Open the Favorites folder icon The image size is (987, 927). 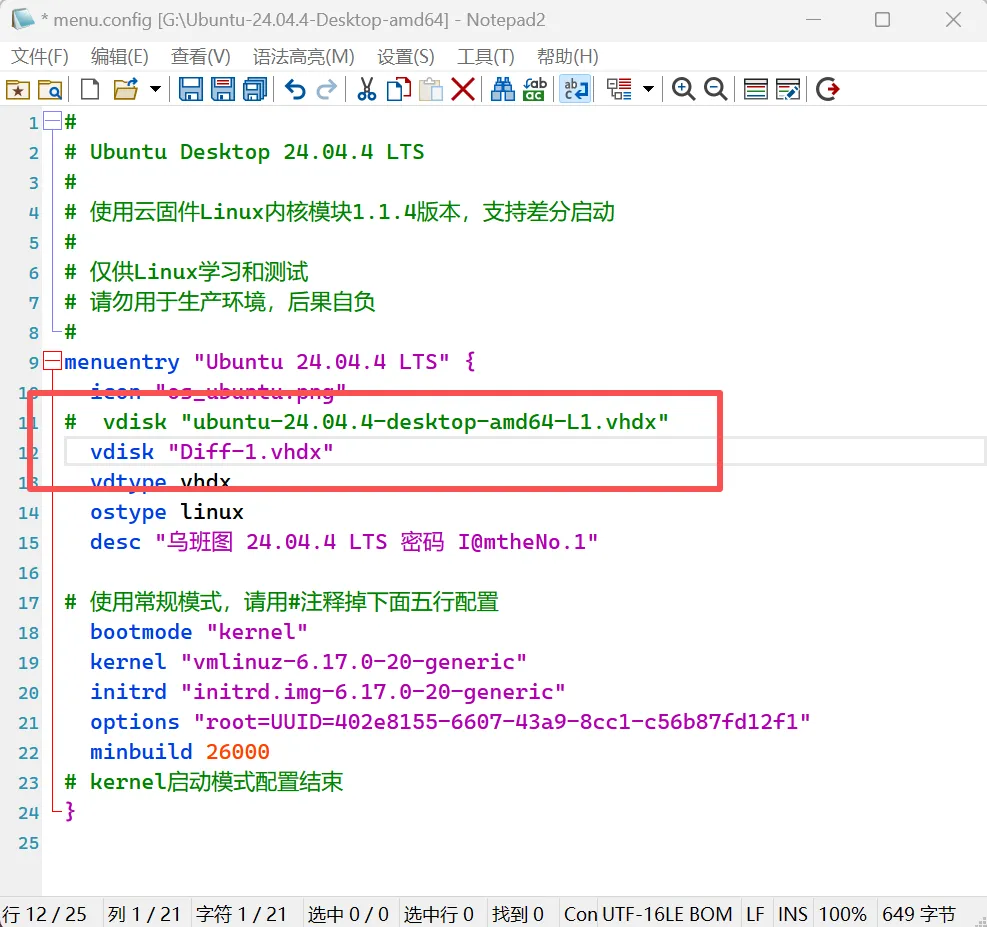pos(18,89)
